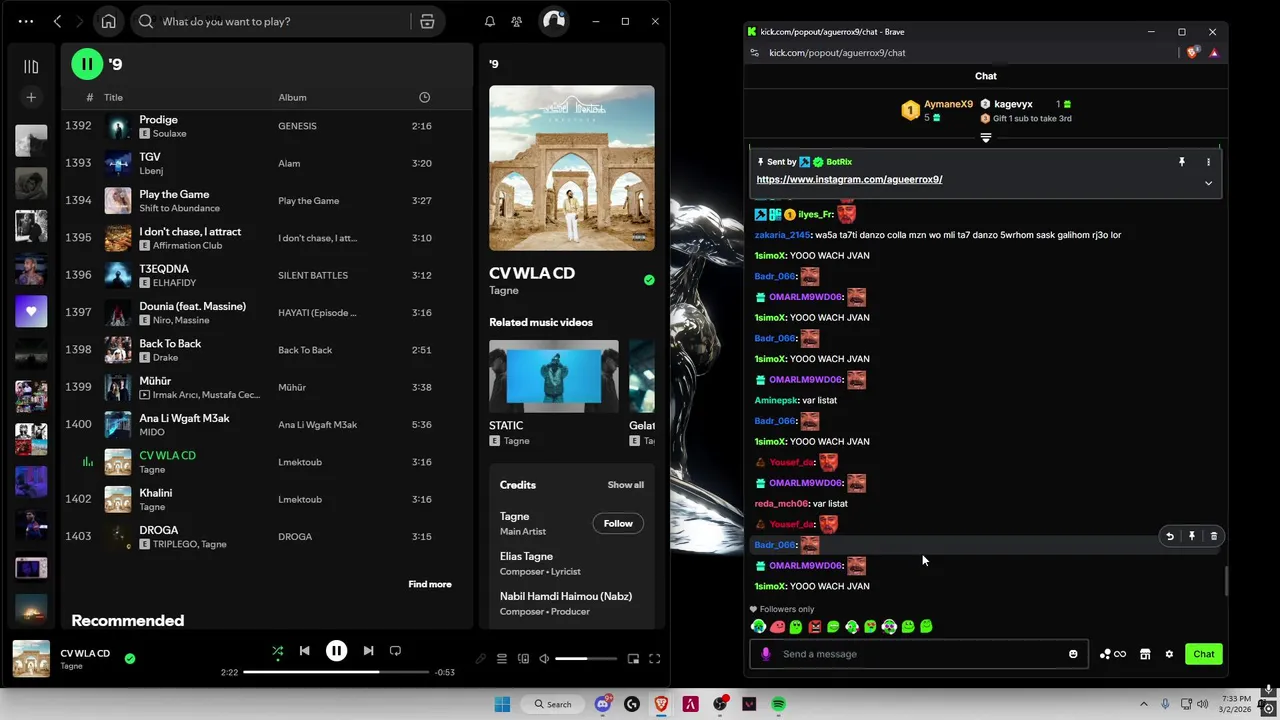Seek on the song progress bar
Viewport: 1280px width, 720px height.
tap(338, 672)
